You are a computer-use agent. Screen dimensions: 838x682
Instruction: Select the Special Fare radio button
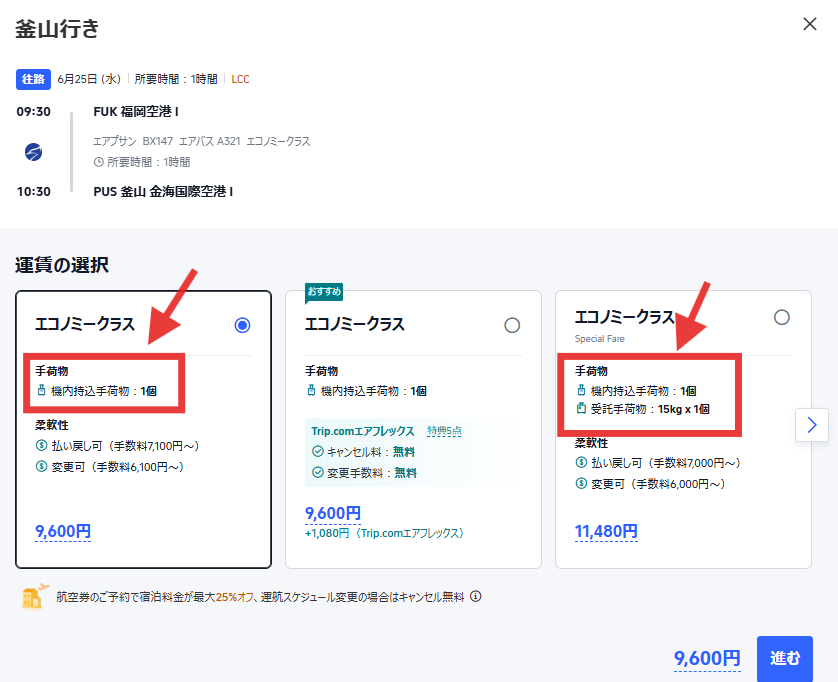click(x=782, y=317)
